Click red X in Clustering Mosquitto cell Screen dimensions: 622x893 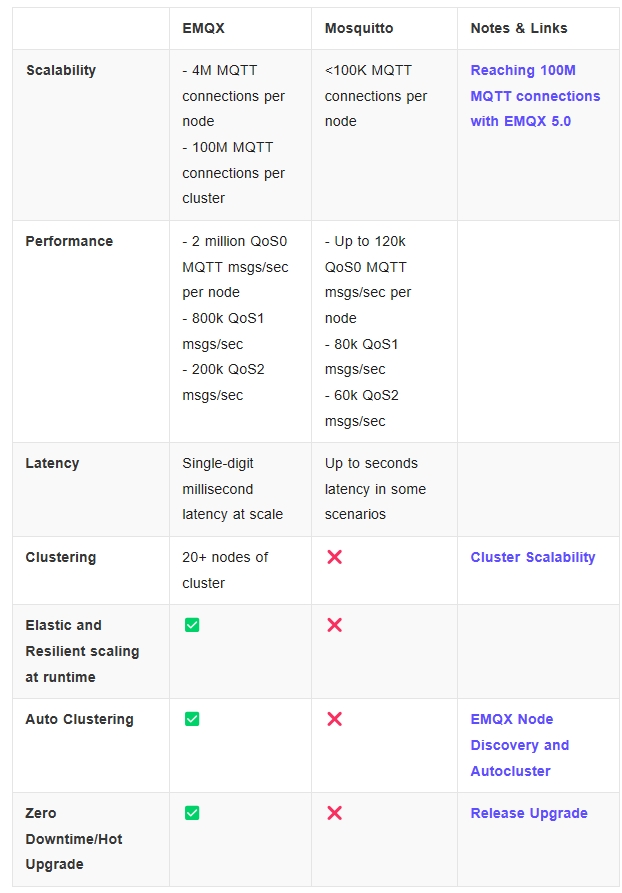(x=334, y=557)
